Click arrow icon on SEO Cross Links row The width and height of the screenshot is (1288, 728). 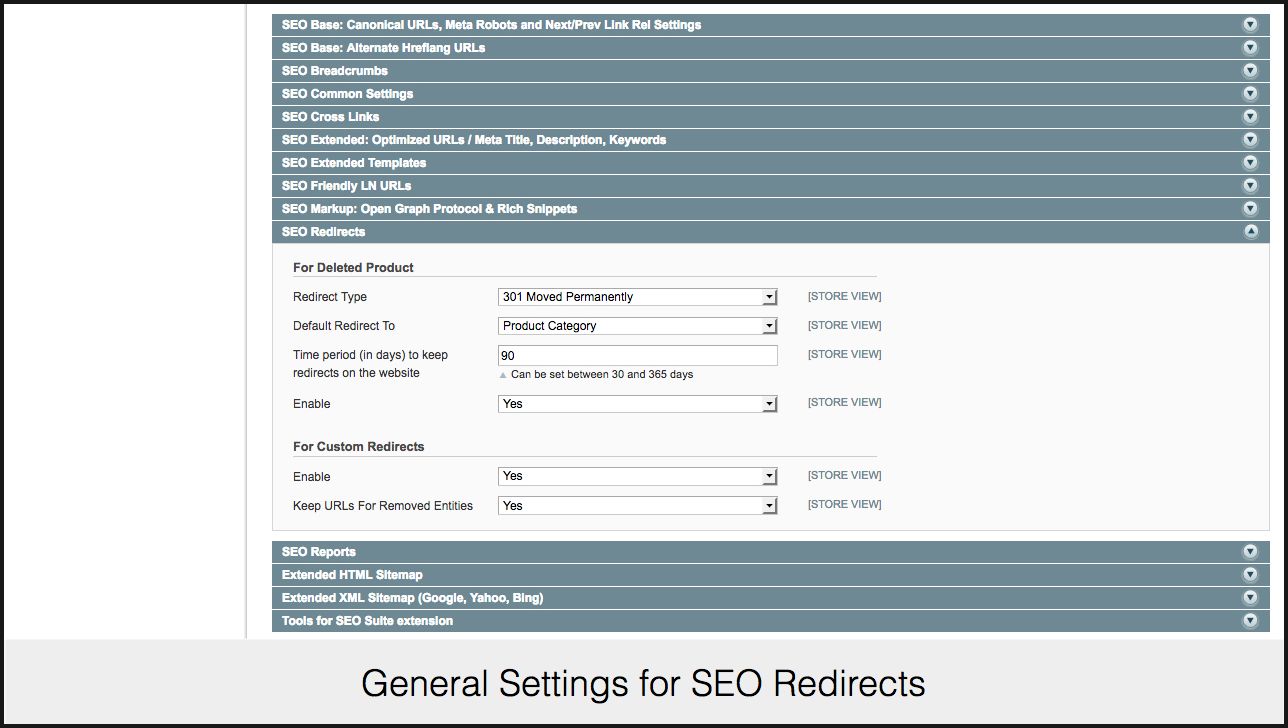tap(1249, 117)
